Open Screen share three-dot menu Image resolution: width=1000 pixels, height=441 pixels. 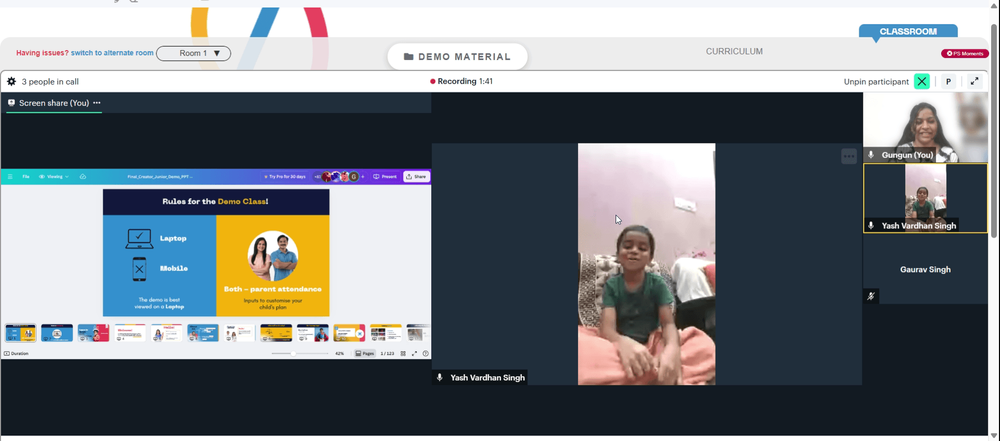click(x=96, y=103)
